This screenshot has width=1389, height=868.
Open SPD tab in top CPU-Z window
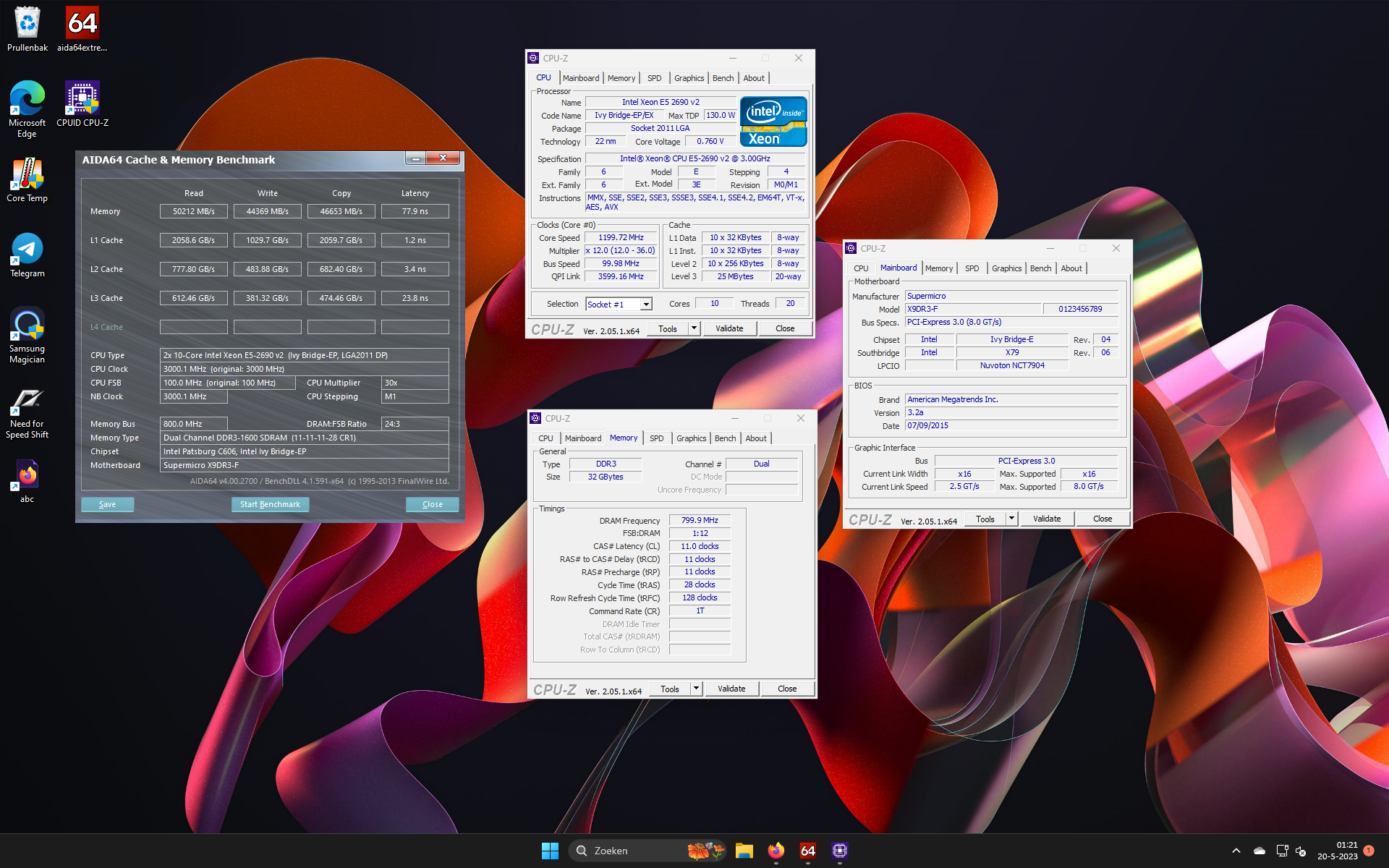tap(655, 78)
